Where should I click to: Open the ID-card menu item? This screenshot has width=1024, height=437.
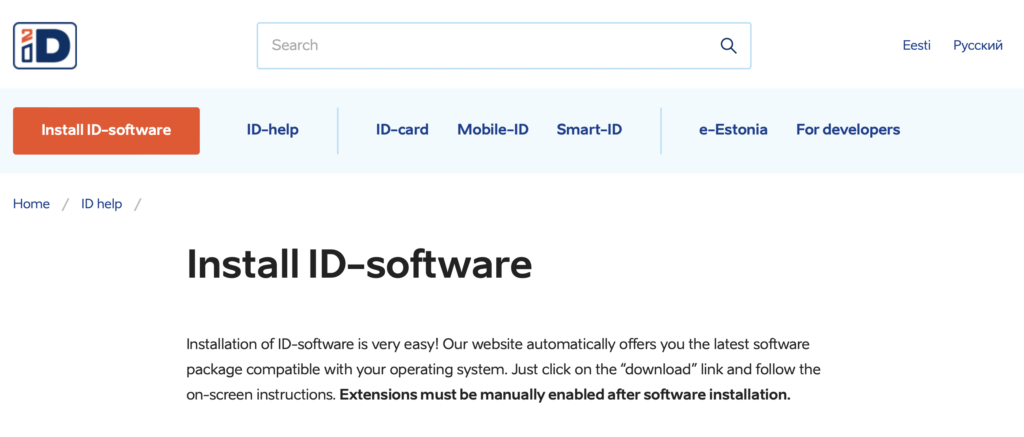402,130
